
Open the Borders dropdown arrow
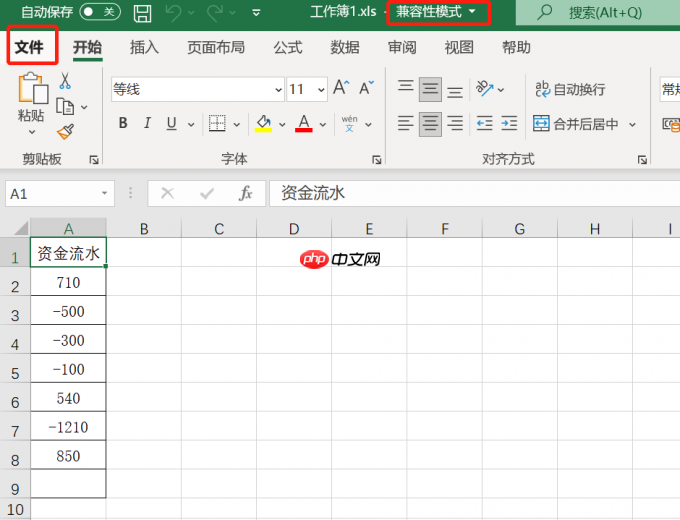click(x=237, y=124)
